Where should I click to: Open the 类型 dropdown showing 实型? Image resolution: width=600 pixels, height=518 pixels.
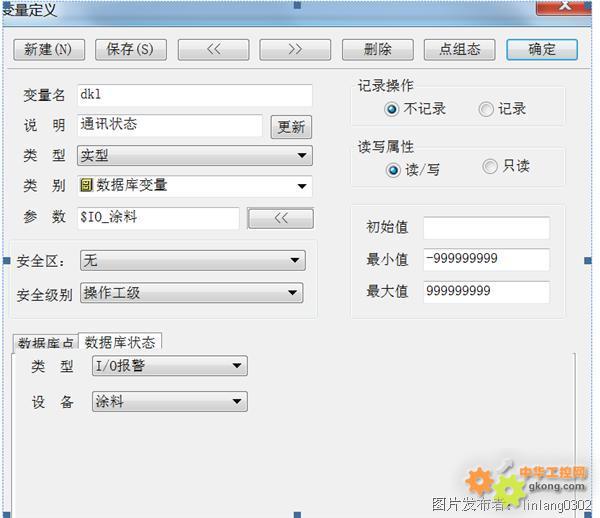coord(195,155)
